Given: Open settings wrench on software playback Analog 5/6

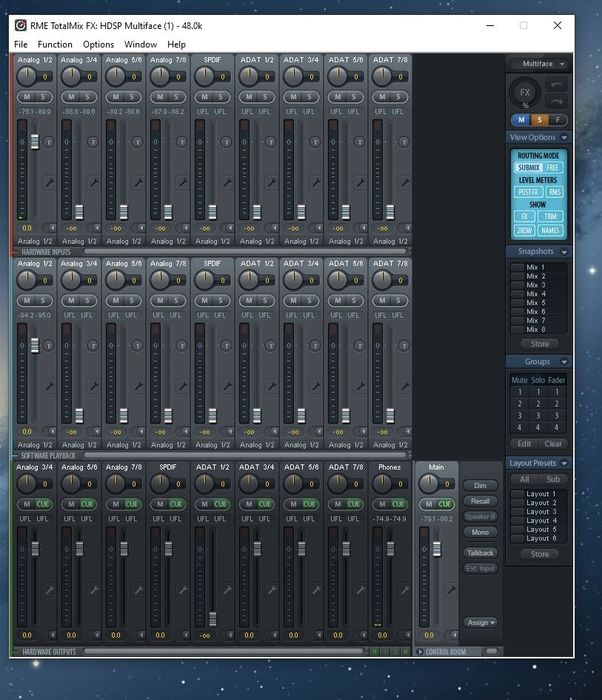Looking at the screenshot, I should pos(138,386).
